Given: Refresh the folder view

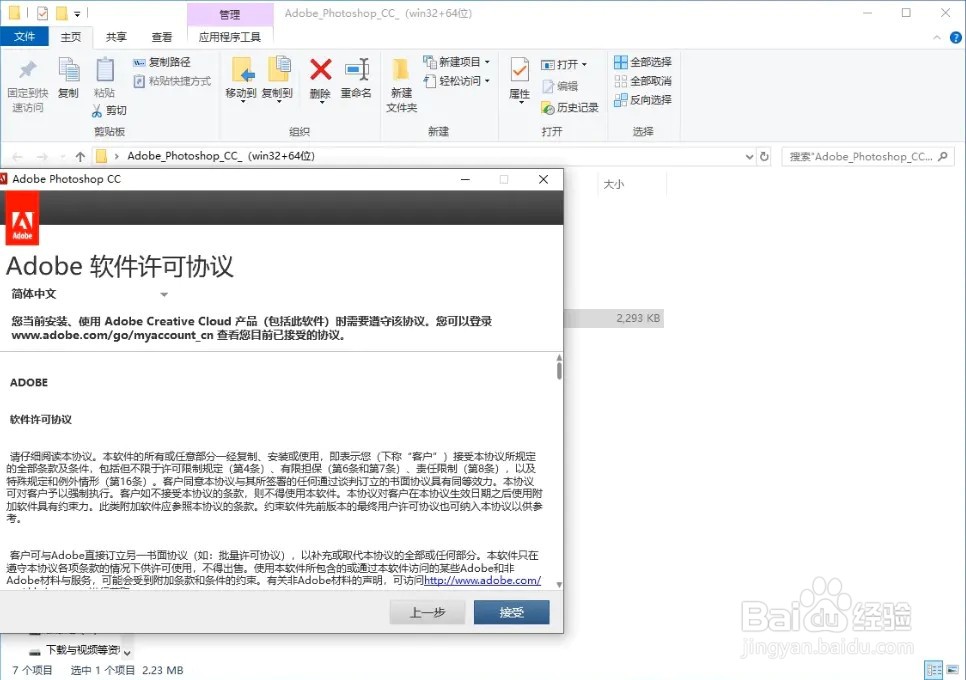Looking at the screenshot, I should 765,156.
